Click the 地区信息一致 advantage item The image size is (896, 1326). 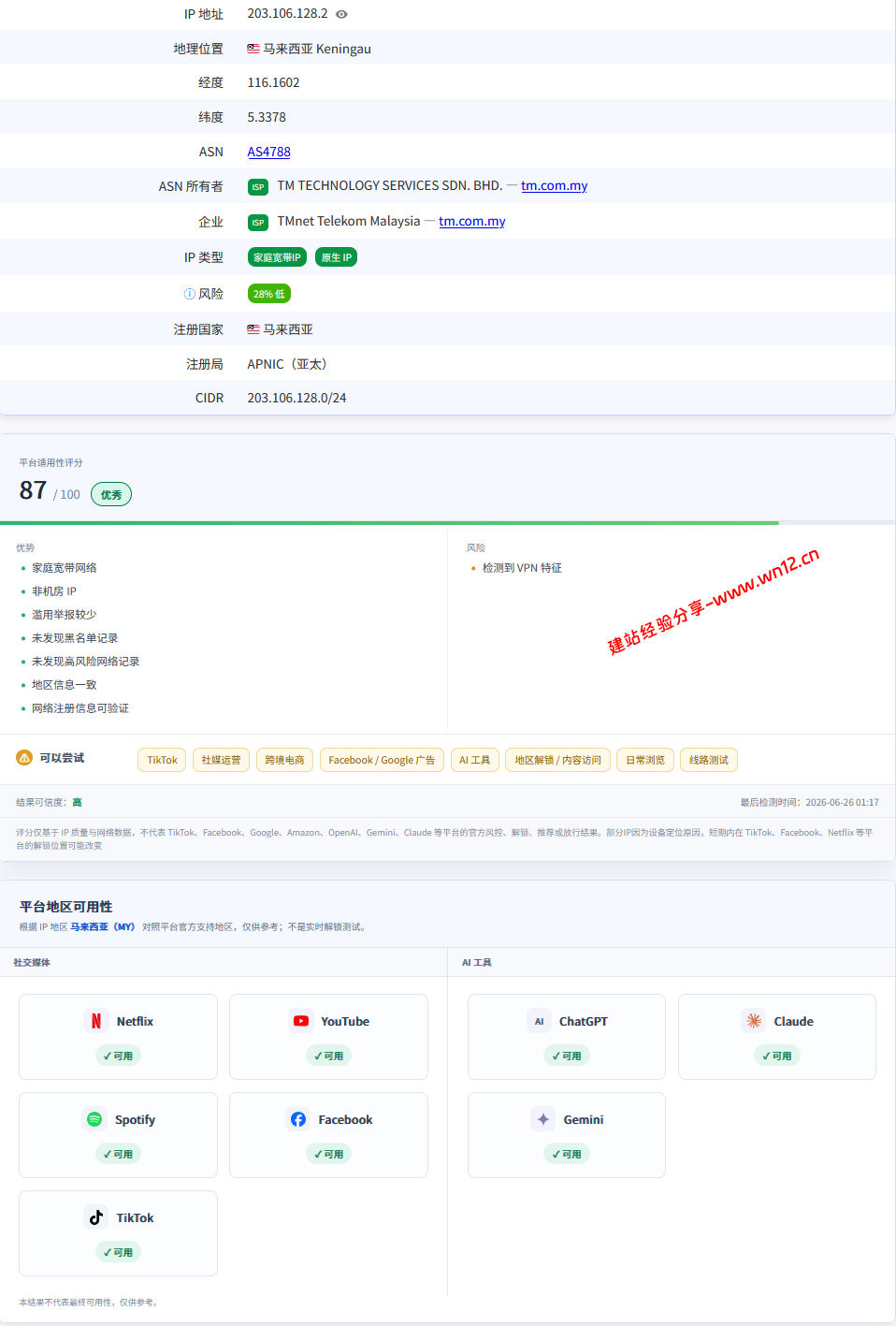tap(65, 685)
